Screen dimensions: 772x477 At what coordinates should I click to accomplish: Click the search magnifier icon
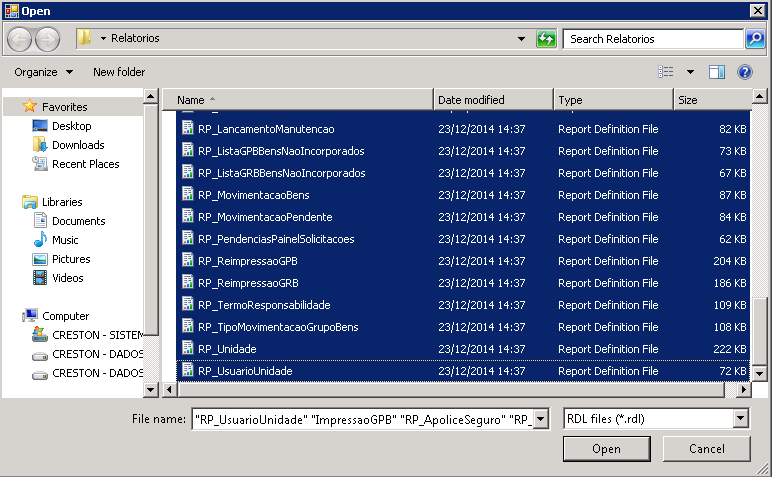[755, 38]
